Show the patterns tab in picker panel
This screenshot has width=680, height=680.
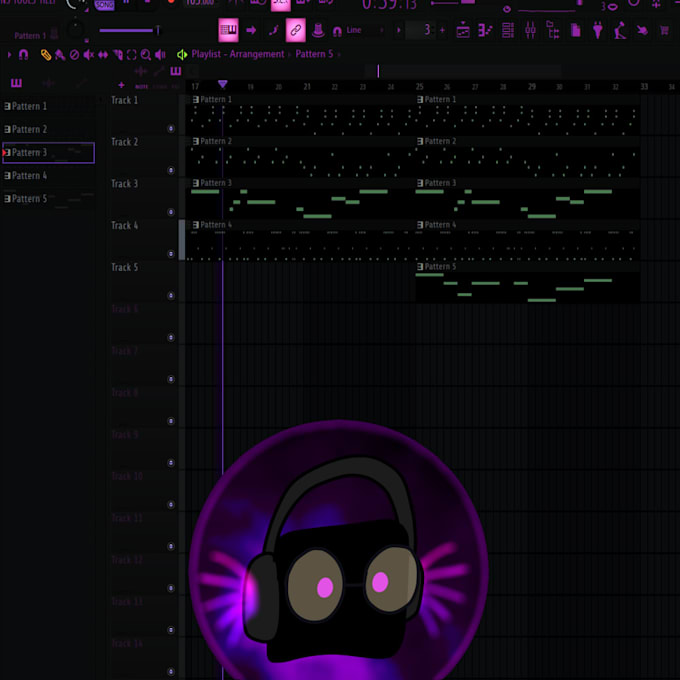pos(16,83)
